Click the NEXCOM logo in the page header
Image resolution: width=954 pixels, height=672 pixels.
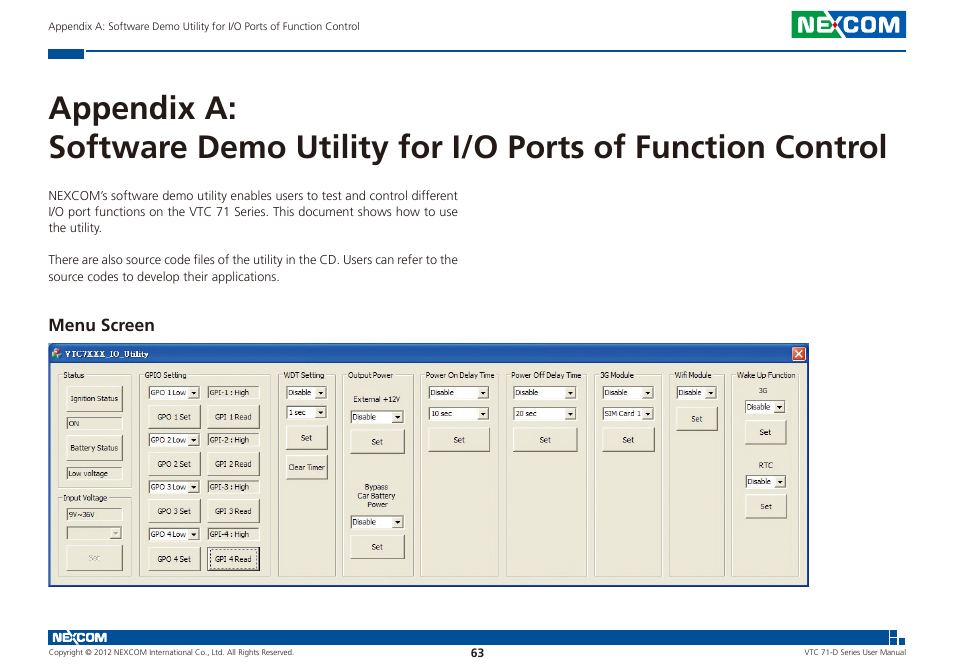click(848, 24)
